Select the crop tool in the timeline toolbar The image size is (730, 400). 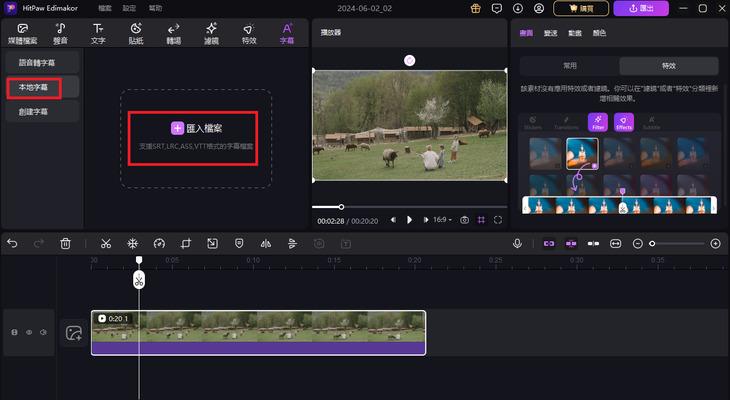coord(186,243)
